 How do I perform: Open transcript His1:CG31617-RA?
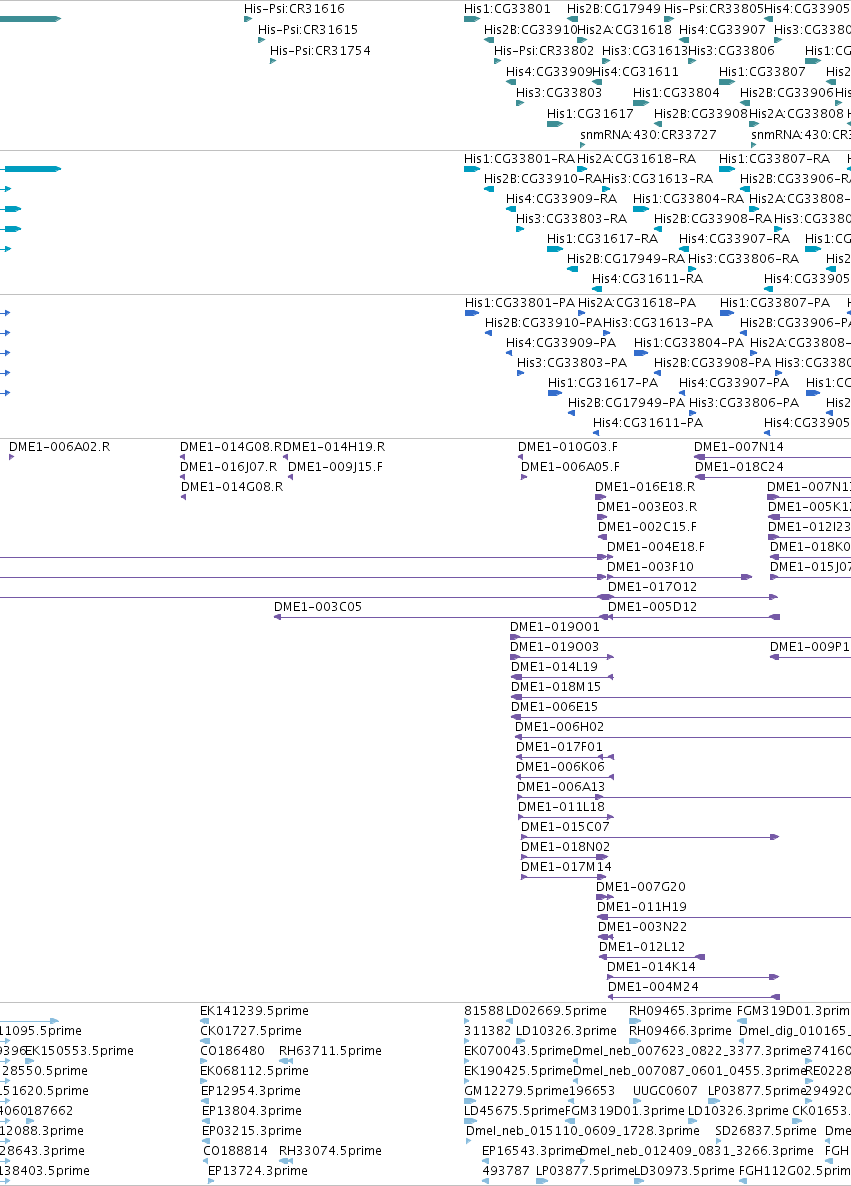[x=602, y=238]
